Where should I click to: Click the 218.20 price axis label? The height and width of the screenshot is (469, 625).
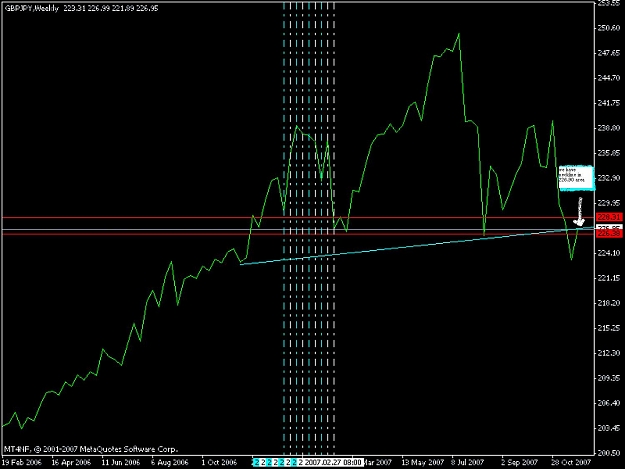point(608,303)
